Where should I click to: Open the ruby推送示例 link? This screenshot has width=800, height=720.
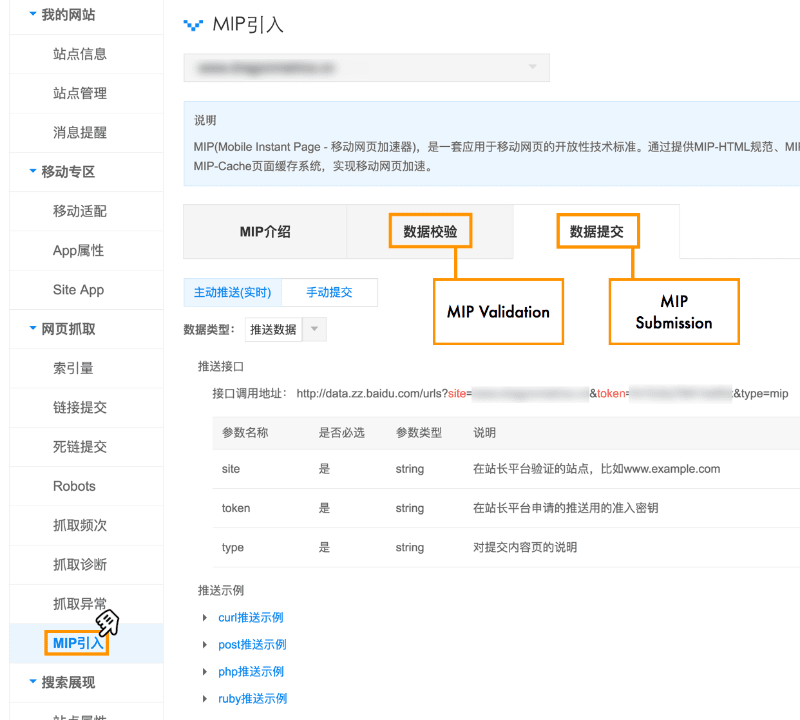click(250, 698)
